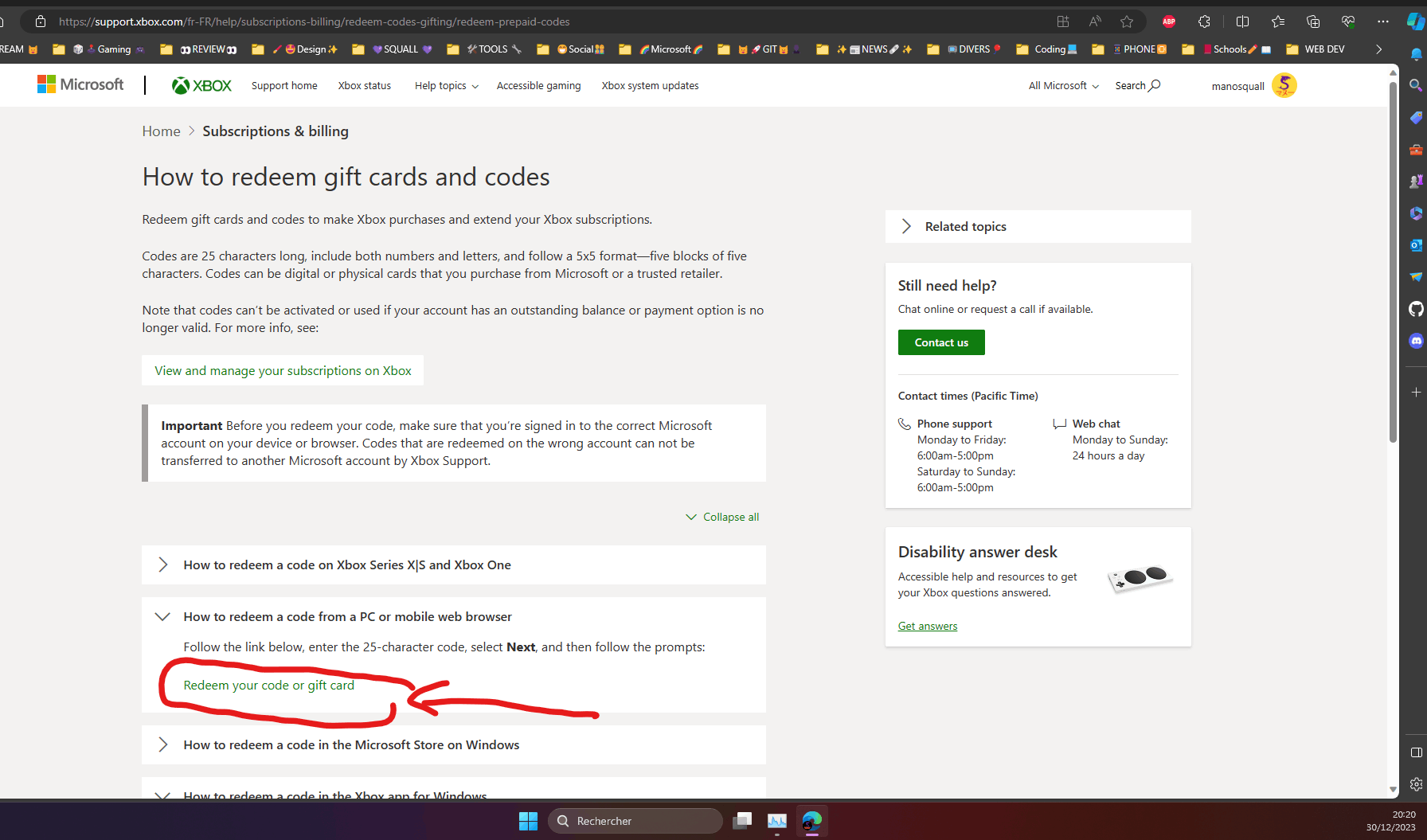Open the sidebar Games chess icon

pos(1416,182)
